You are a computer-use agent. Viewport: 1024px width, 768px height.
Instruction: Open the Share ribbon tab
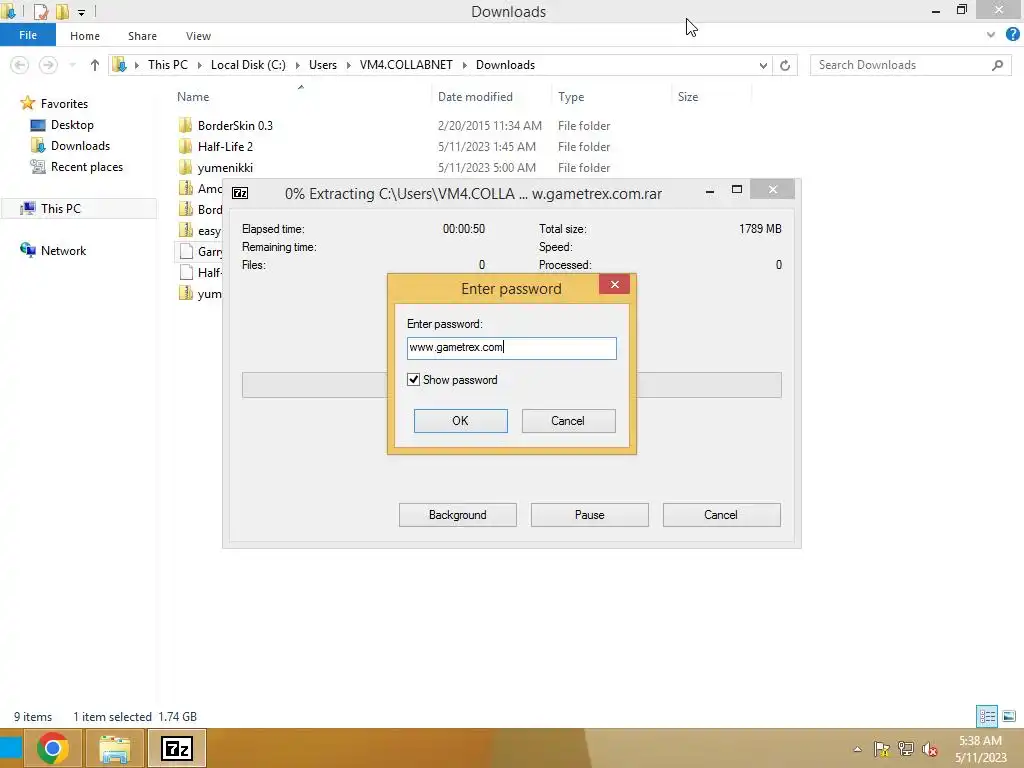142,36
